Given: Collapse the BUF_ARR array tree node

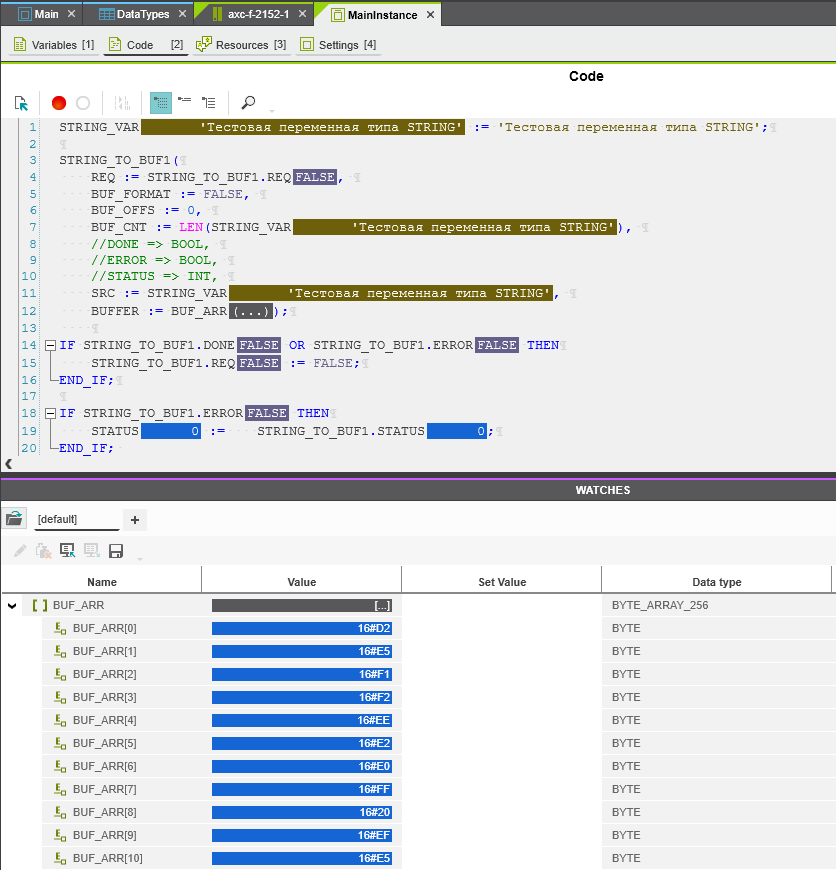Looking at the screenshot, I should pos(13,605).
